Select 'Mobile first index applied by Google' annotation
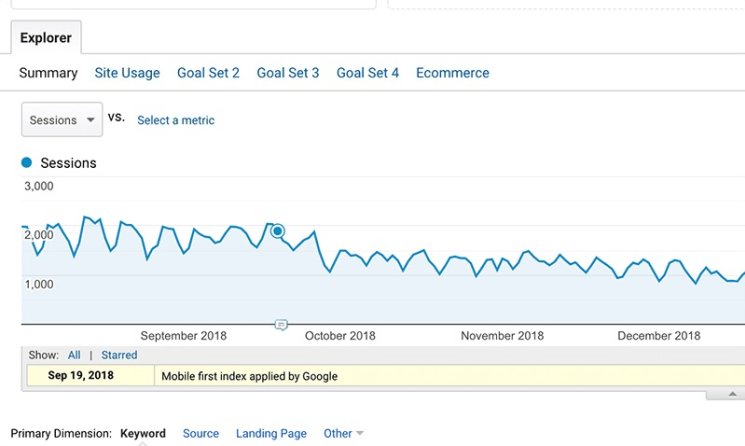745x446 pixels. 249,376
